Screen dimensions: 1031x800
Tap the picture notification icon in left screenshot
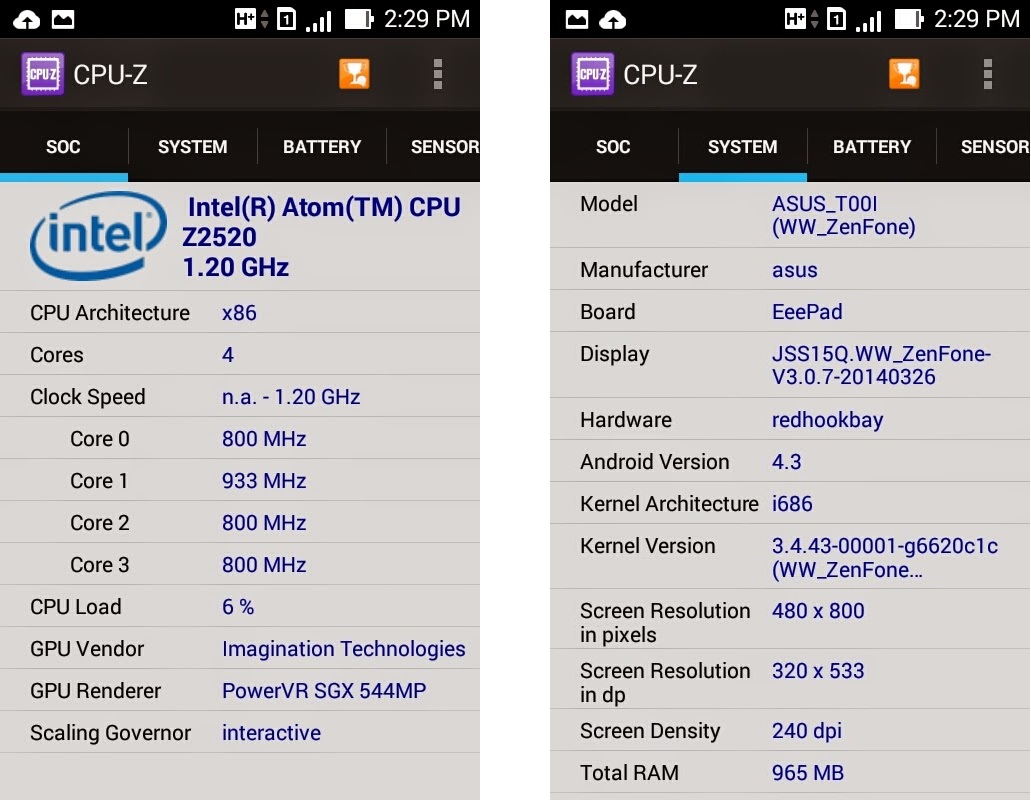63,19
